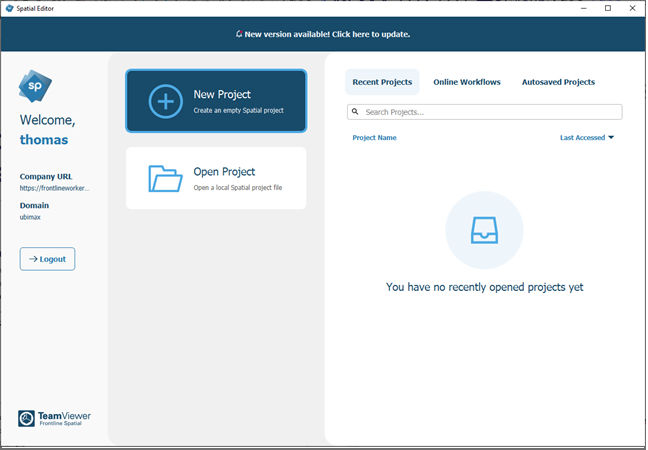Minimize the Spatial Editor window

point(584,8)
